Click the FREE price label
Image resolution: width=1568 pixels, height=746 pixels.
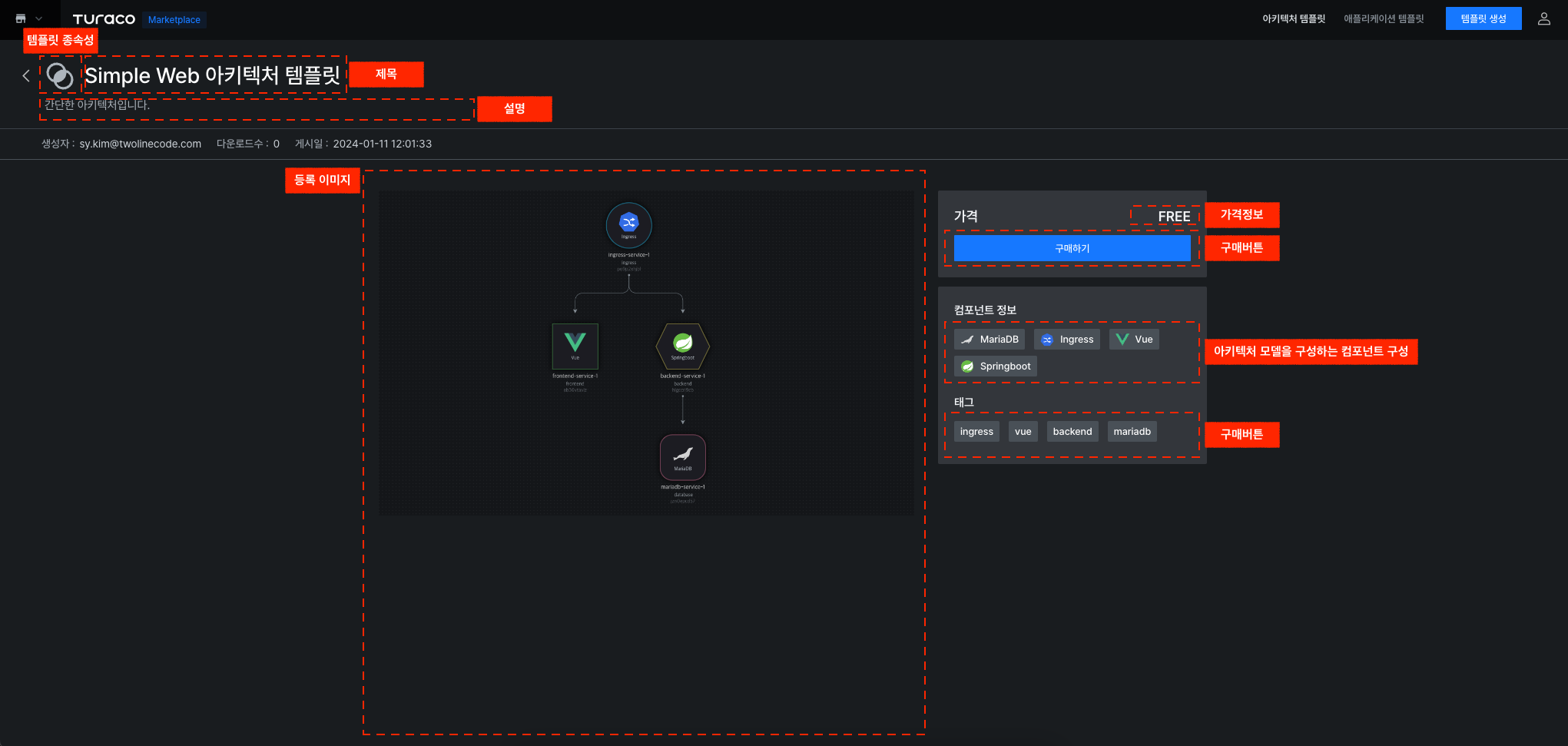(1174, 217)
